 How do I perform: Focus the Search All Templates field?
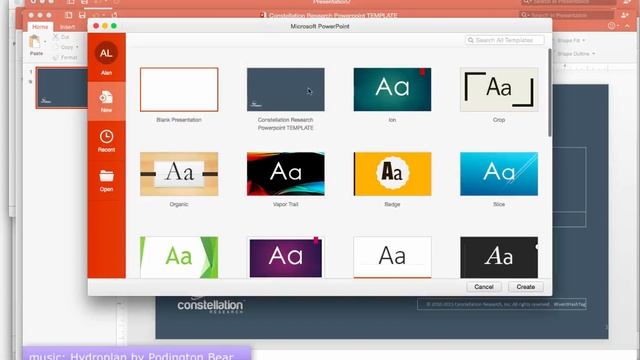tap(504, 40)
